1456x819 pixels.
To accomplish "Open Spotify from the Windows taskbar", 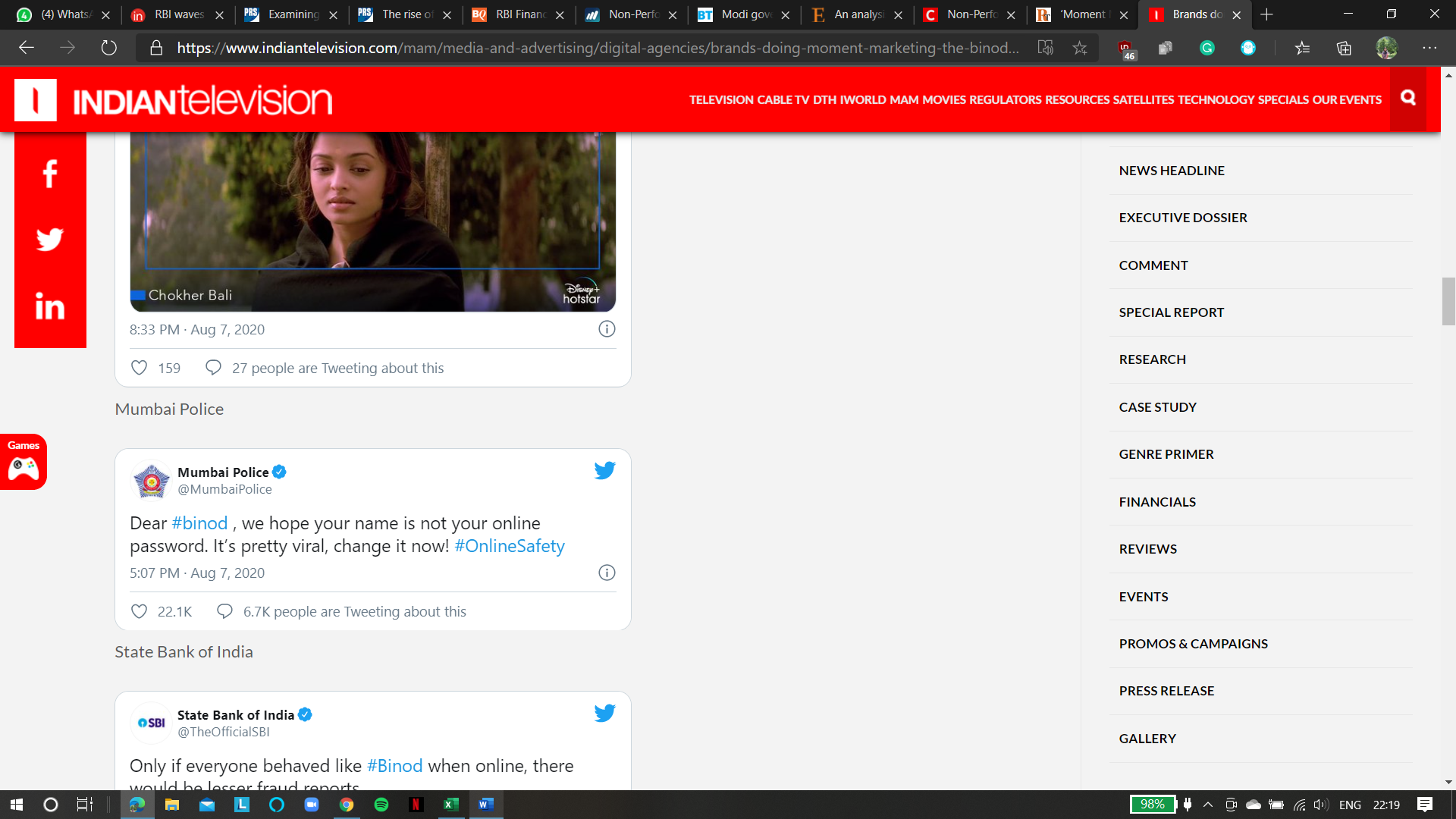I will click(x=381, y=805).
